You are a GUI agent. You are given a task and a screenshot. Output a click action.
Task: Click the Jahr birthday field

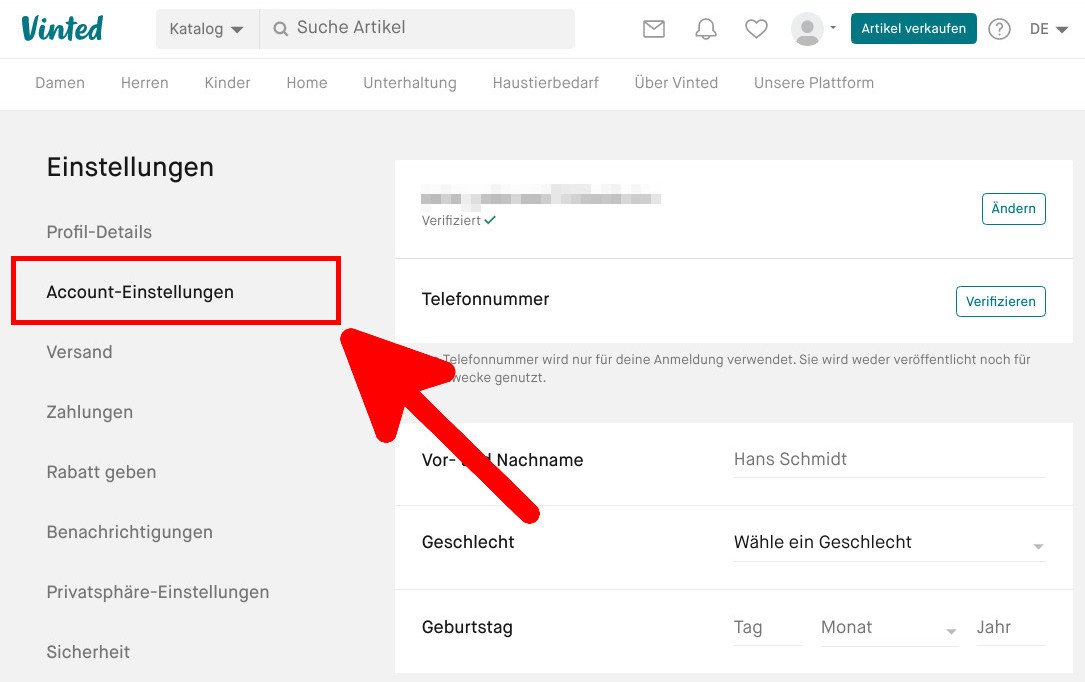coord(1010,627)
